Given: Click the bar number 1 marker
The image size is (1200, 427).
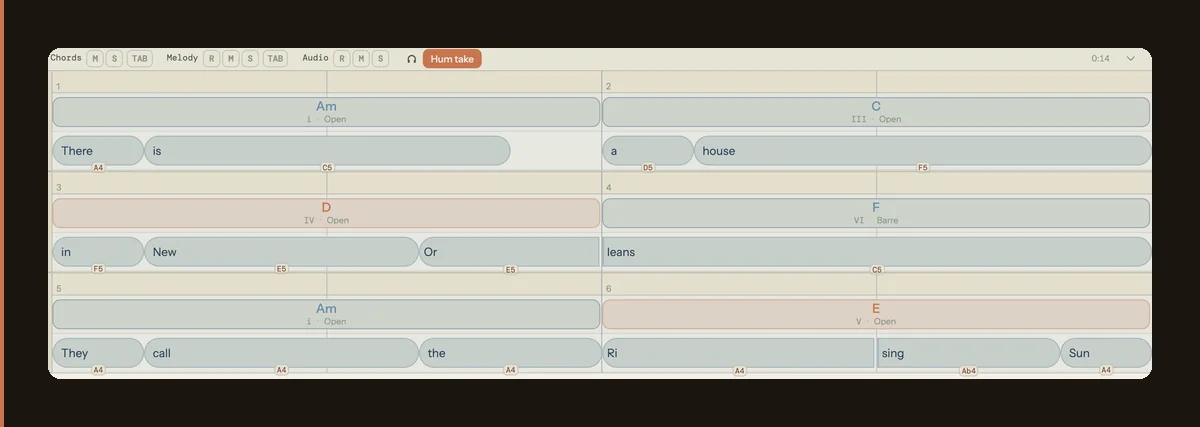Looking at the screenshot, I should click(58, 87).
